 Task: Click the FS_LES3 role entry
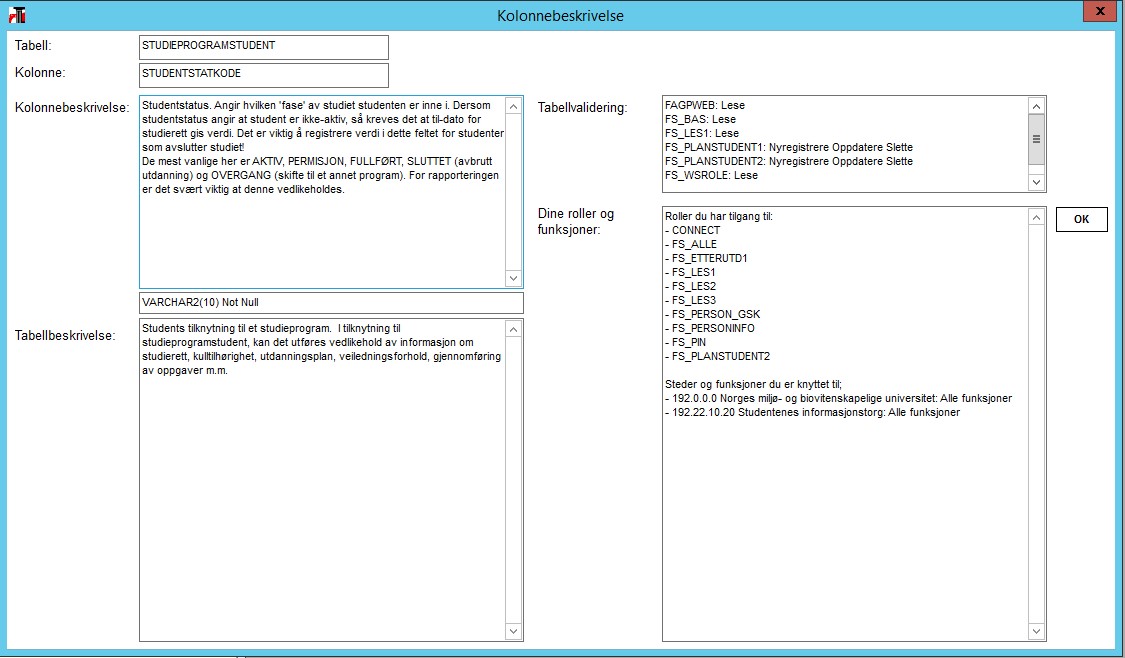pos(690,301)
